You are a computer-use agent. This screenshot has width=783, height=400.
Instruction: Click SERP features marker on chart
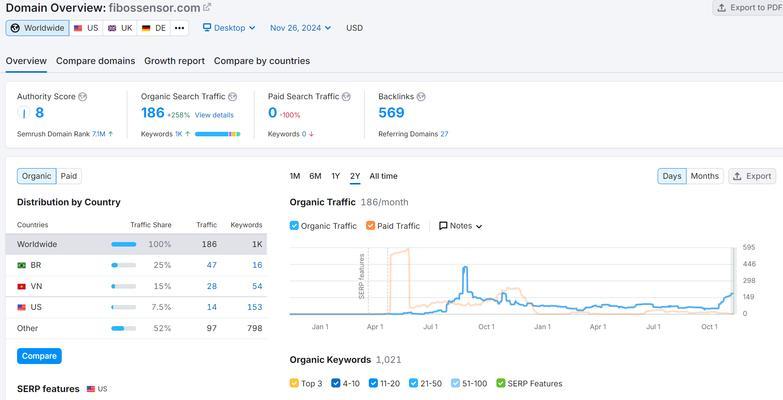362,276
